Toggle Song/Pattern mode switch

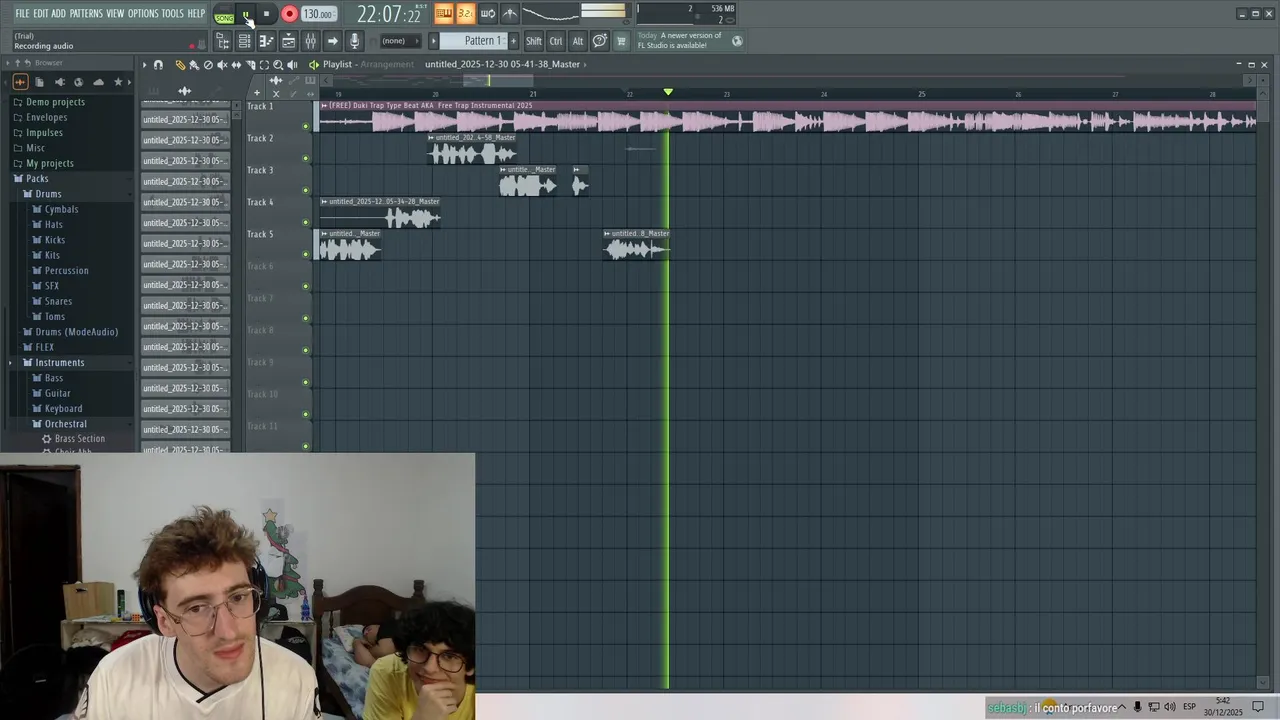[224, 15]
